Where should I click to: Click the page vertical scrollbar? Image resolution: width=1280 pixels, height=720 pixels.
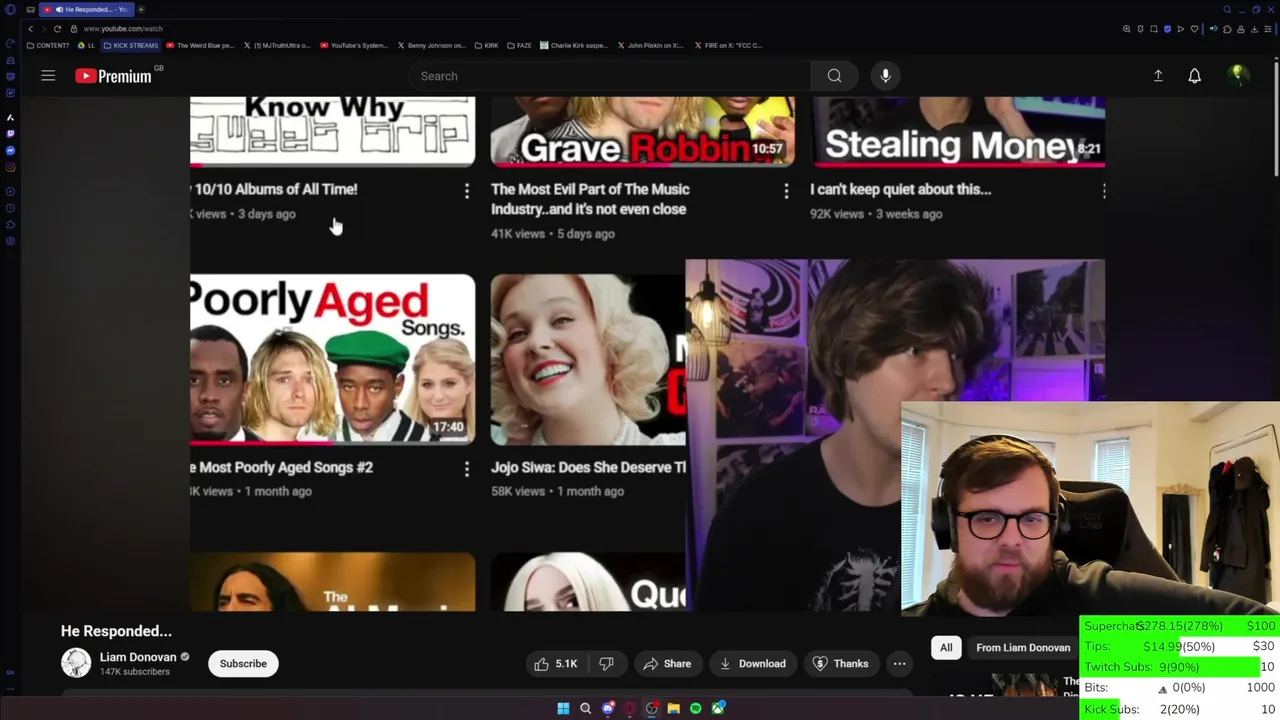(1275, 120)
